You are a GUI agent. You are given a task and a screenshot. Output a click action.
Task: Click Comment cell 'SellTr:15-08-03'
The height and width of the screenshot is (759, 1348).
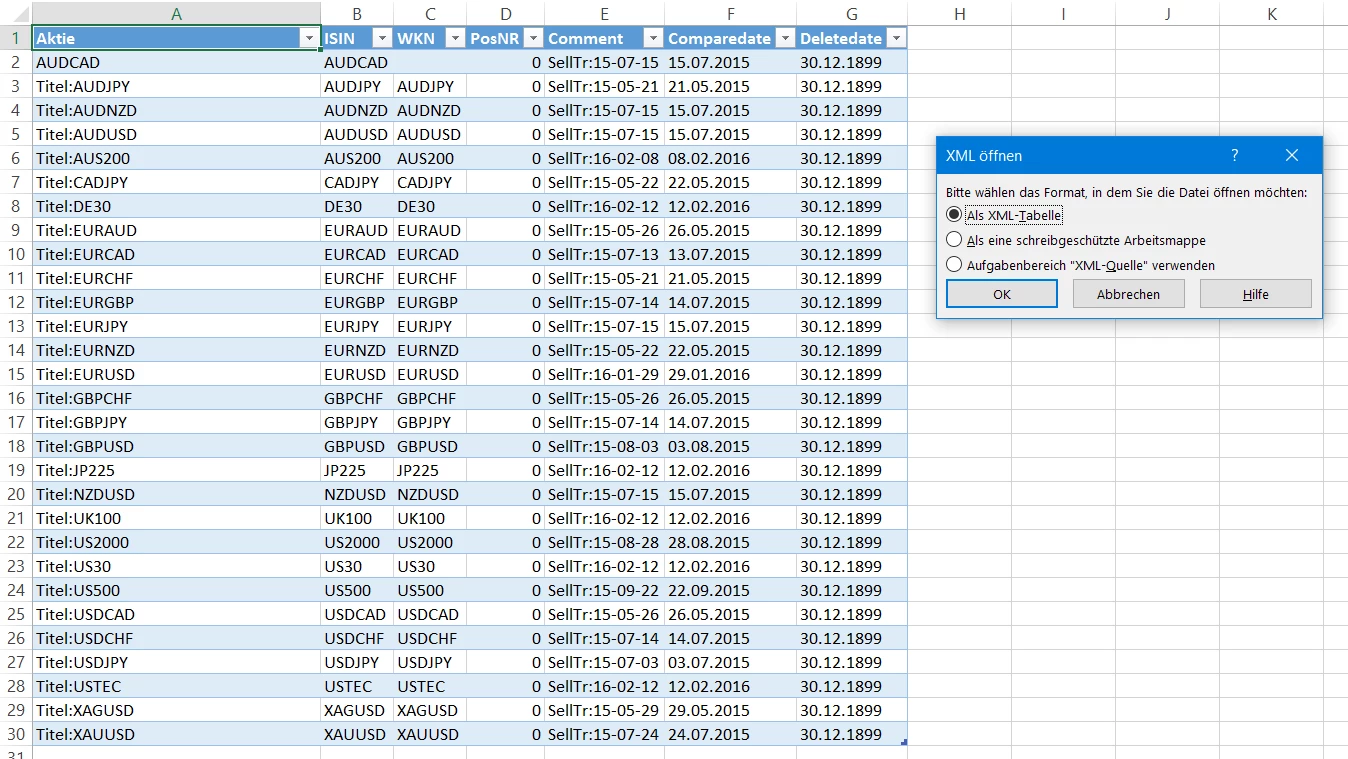[605, 446]
